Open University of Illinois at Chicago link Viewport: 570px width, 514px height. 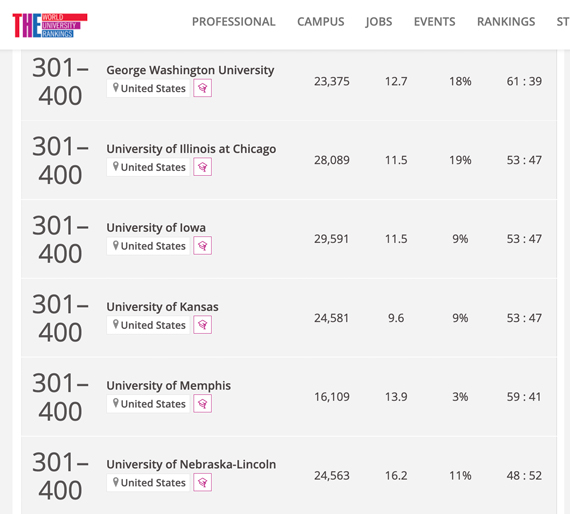191,149
